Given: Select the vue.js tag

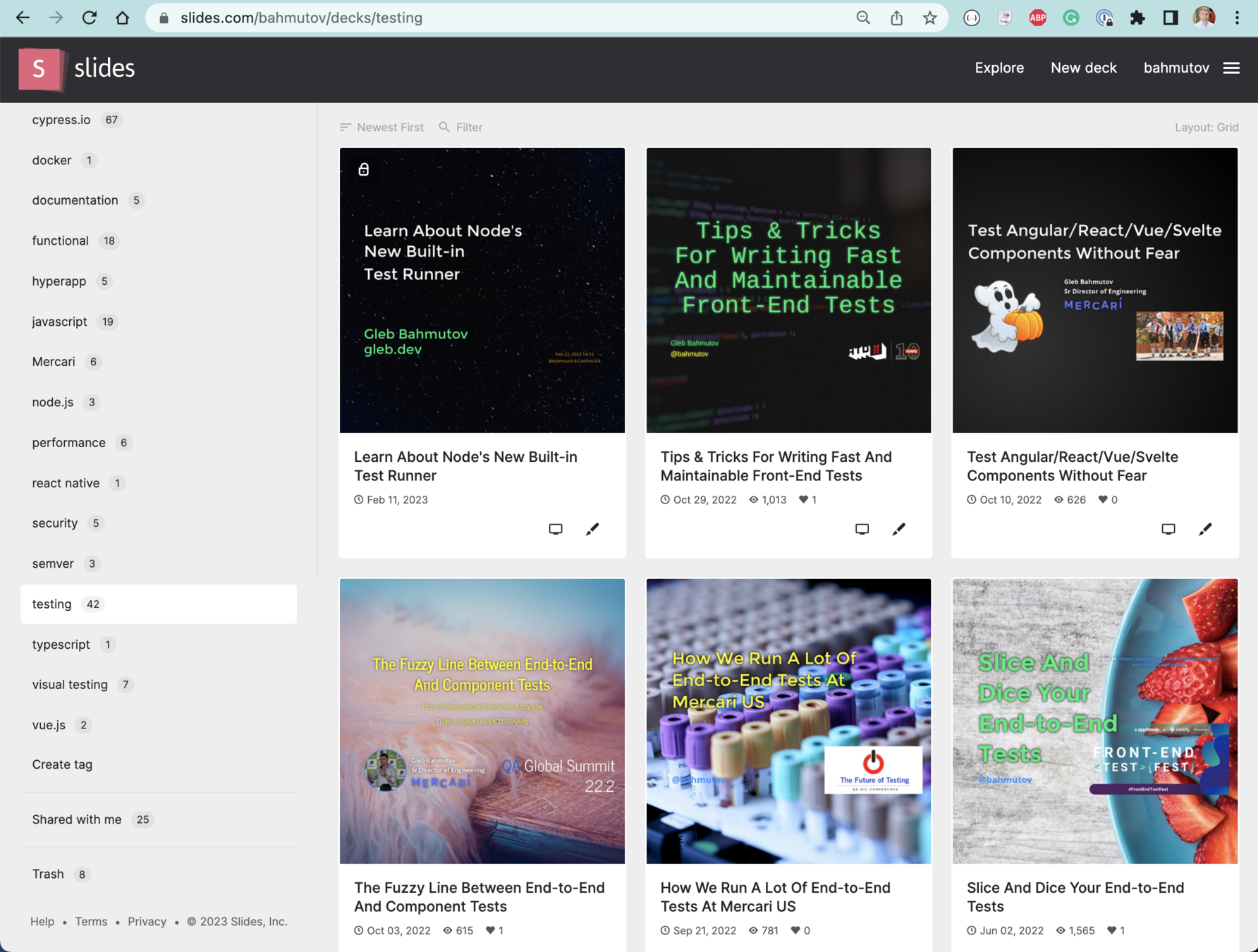Looking at the screenshot, I should [x=159, y=725].
